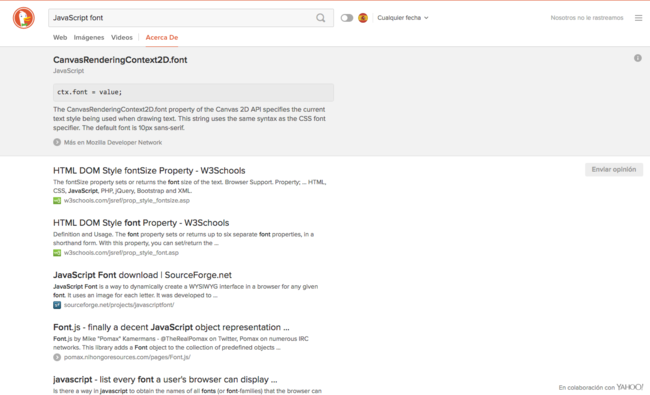Open w3schools.com prop_style_fontsize.asp URL
Viewport: 650px width, 395px height.
(127, 201)
